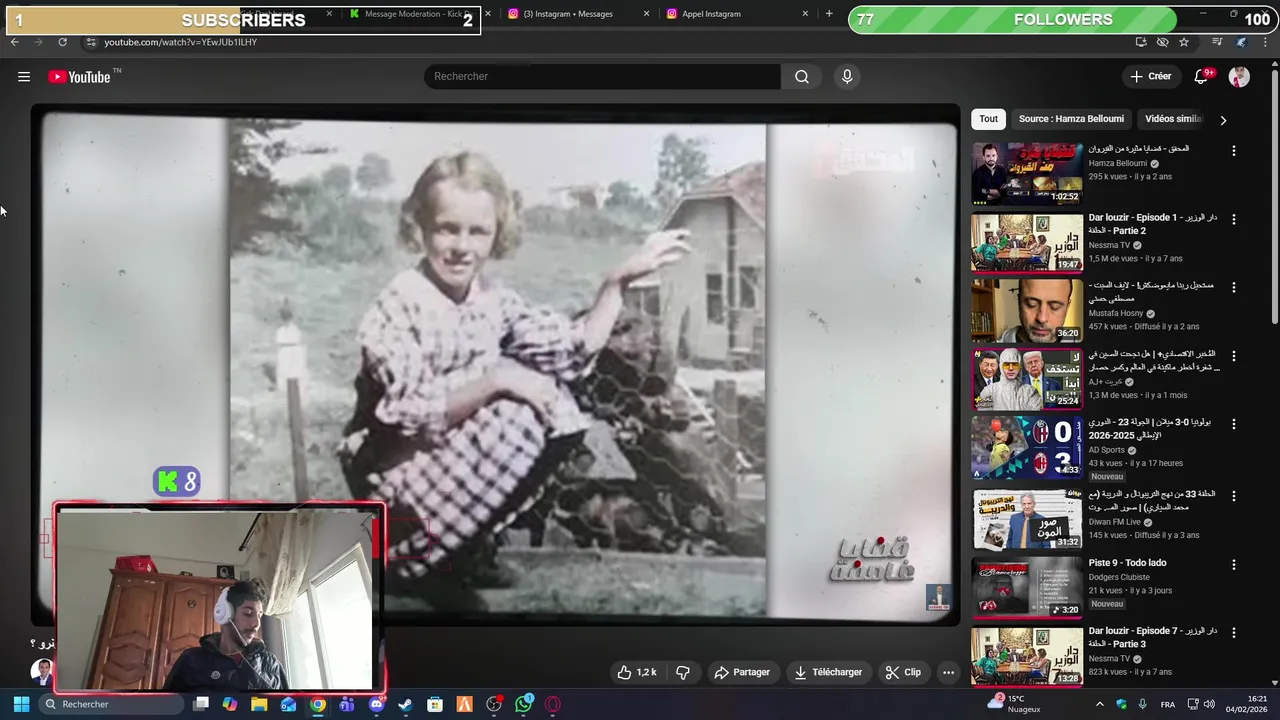Click the Partager button
This screenshot has height=720, width=1280.
coord(742,673)
